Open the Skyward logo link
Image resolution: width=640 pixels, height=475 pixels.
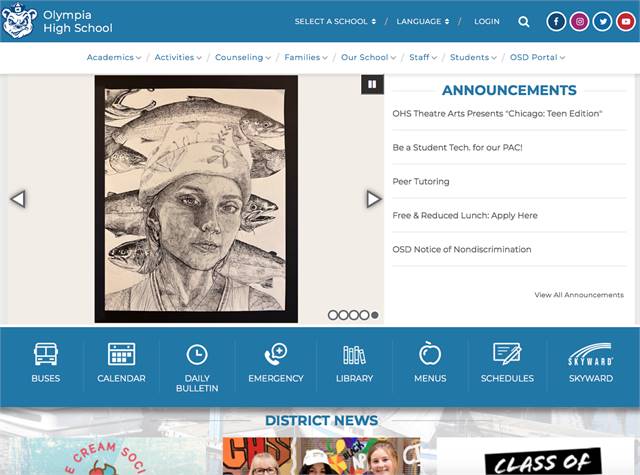591,354
